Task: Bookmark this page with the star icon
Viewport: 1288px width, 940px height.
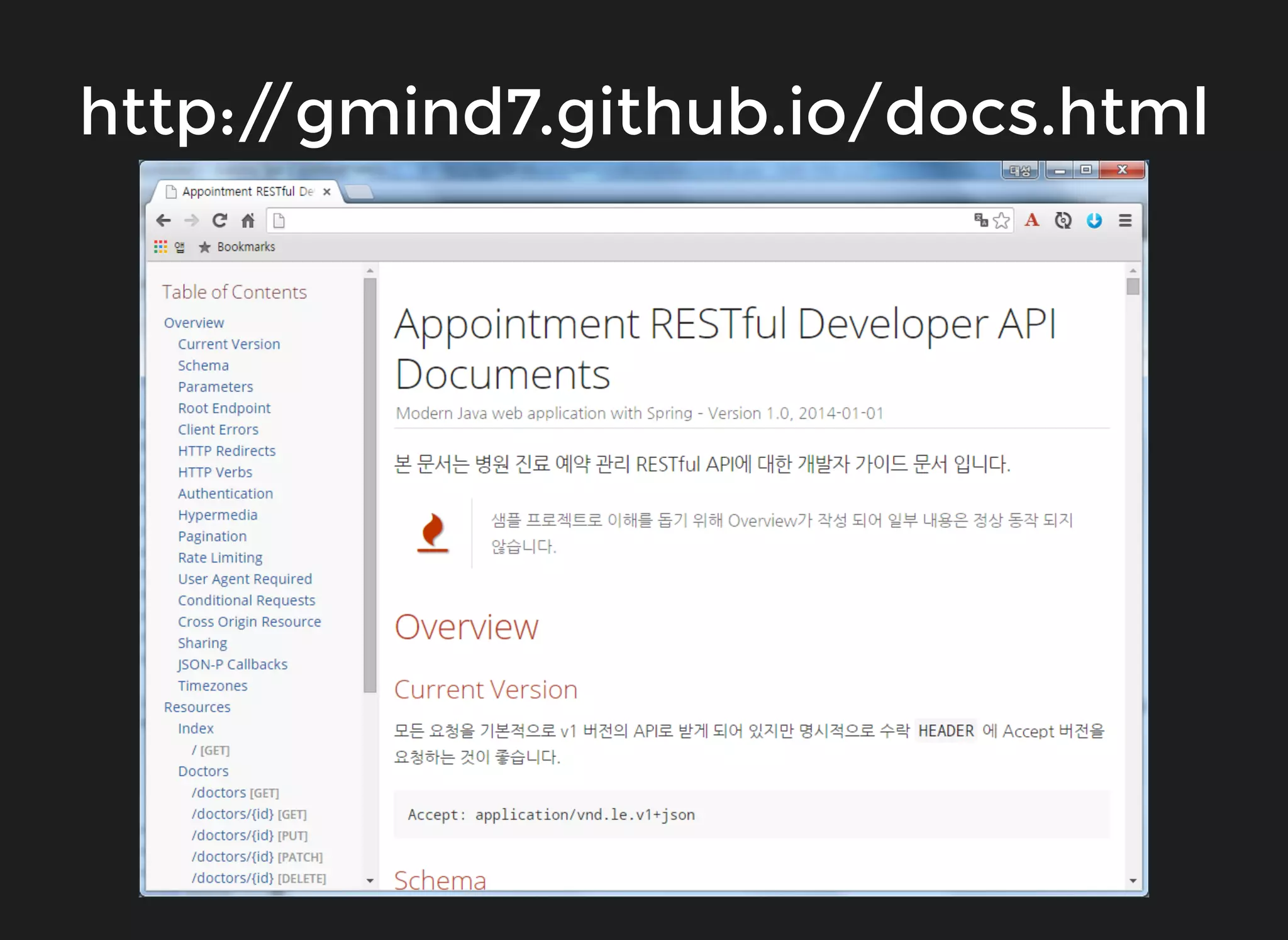Action: [1001, 220]
